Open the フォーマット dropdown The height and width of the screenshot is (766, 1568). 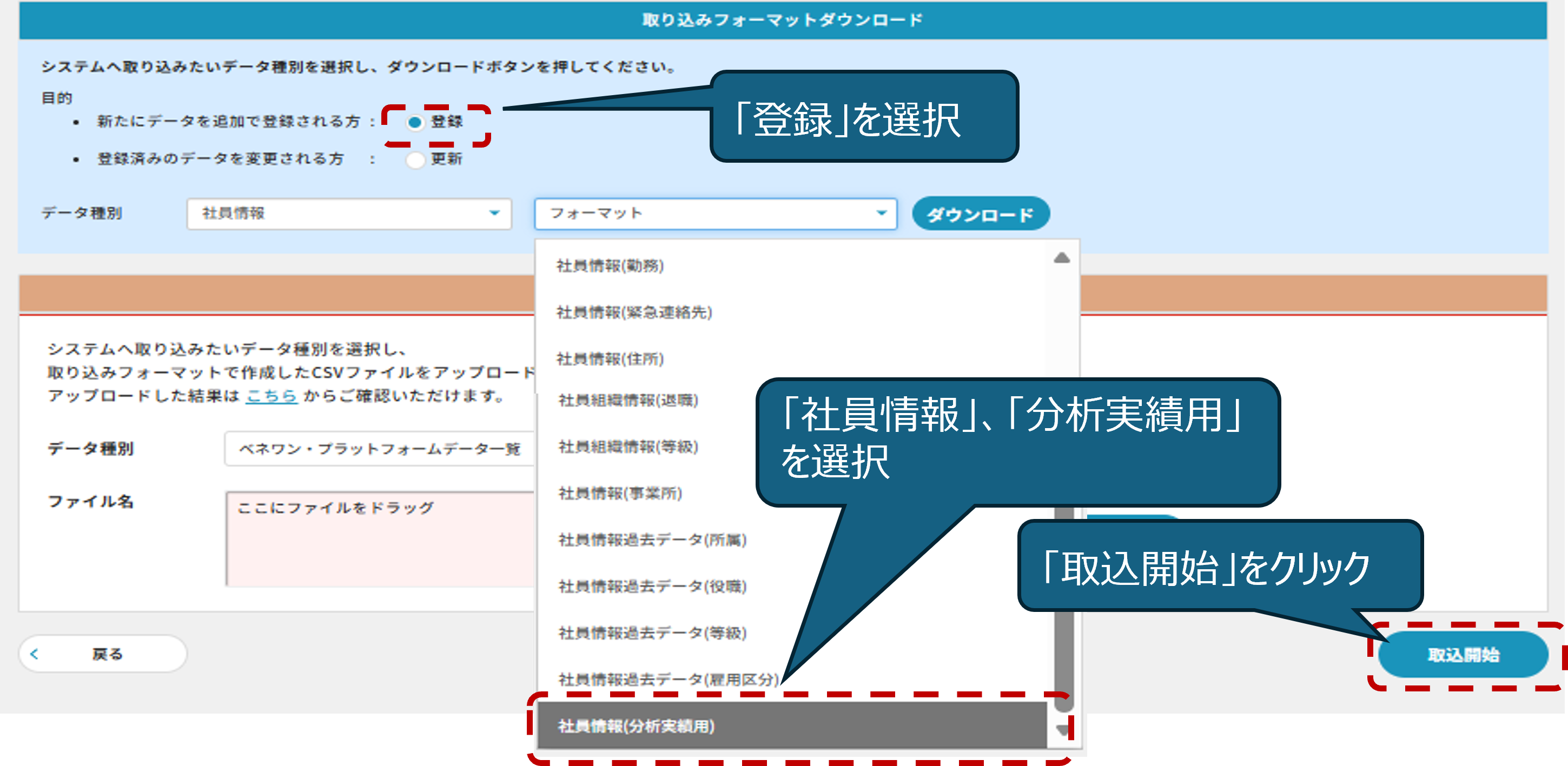tap(715, 214)
